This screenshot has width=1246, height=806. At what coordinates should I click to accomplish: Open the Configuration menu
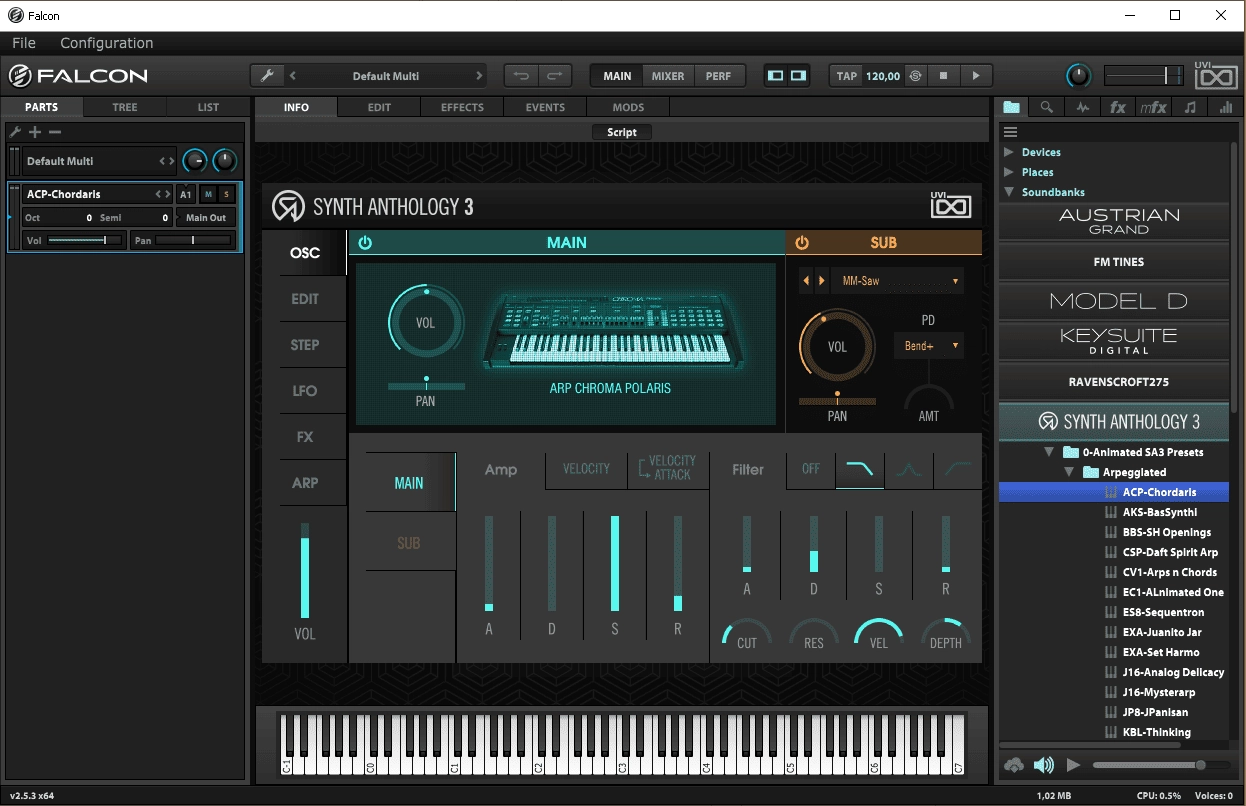(x=107, y=43)
